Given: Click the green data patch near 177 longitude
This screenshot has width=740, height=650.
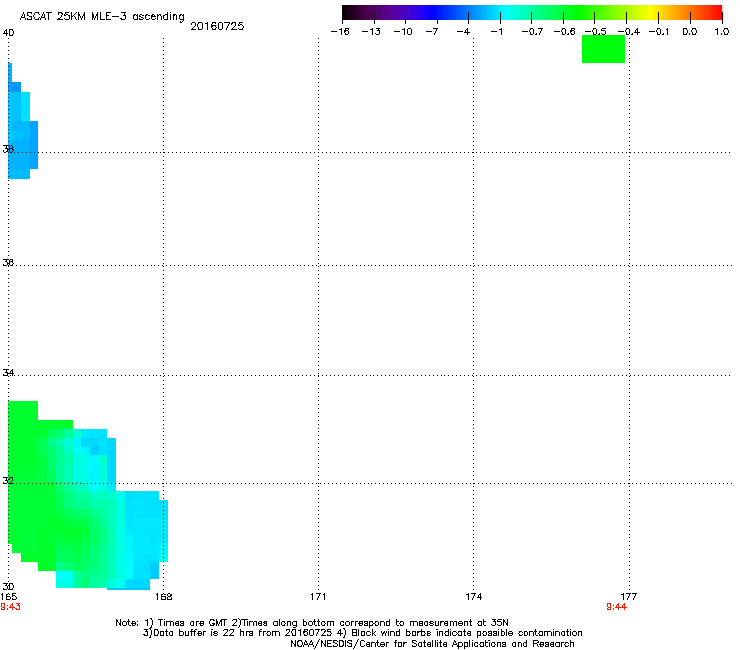Looking at the screenshot, I should (603, 49).
